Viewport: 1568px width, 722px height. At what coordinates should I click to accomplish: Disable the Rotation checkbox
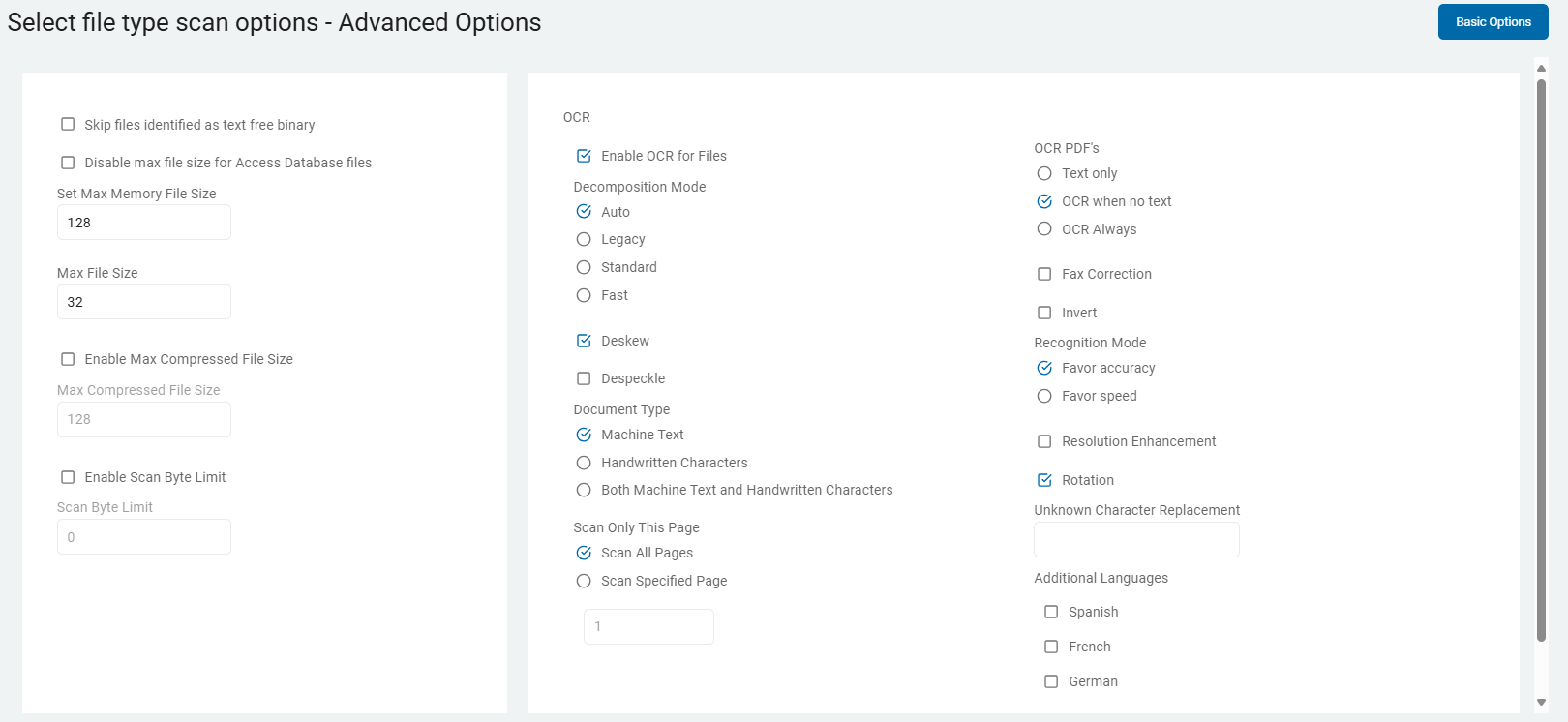[x=1044, y=480]
